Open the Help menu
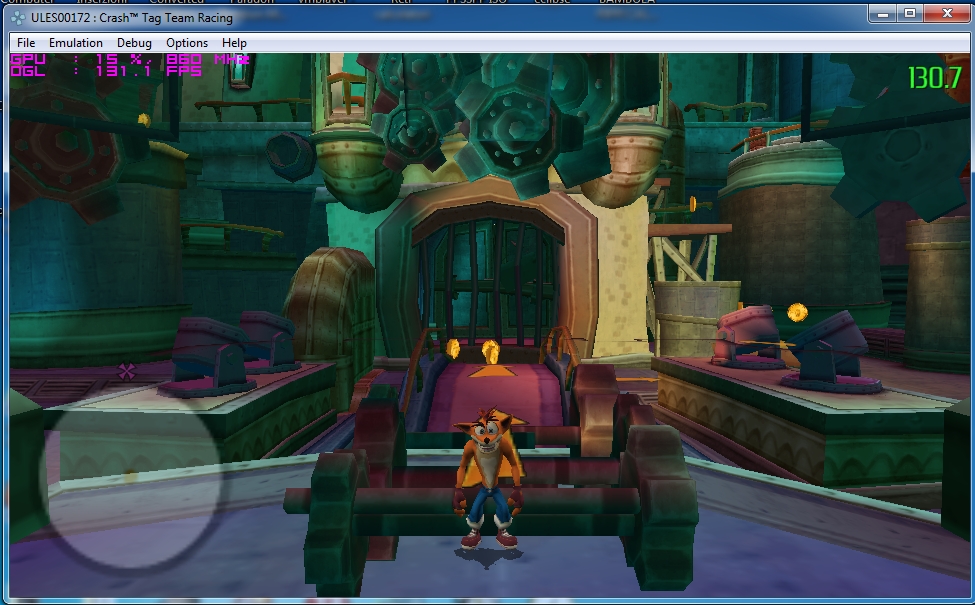975x605 pixels. (234, 43)
